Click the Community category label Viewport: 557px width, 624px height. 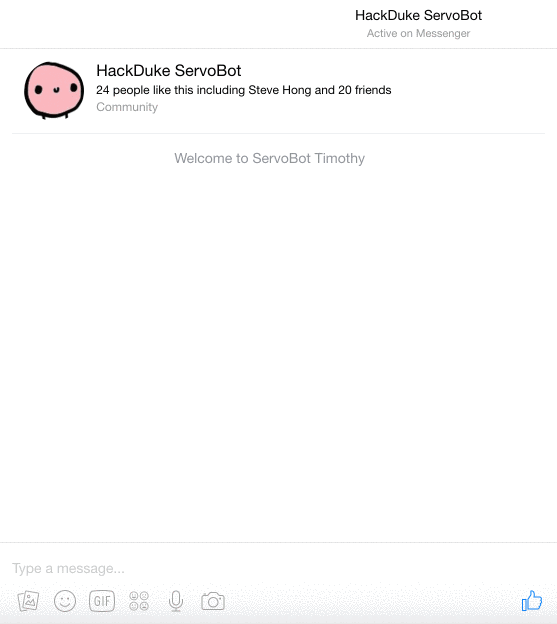(127, 107)
